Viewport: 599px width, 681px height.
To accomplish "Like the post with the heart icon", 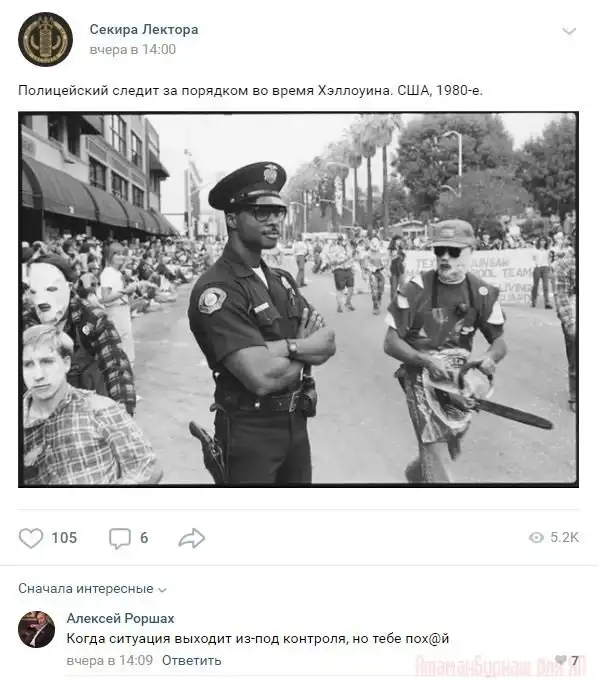I will click(x=31, y=538).
